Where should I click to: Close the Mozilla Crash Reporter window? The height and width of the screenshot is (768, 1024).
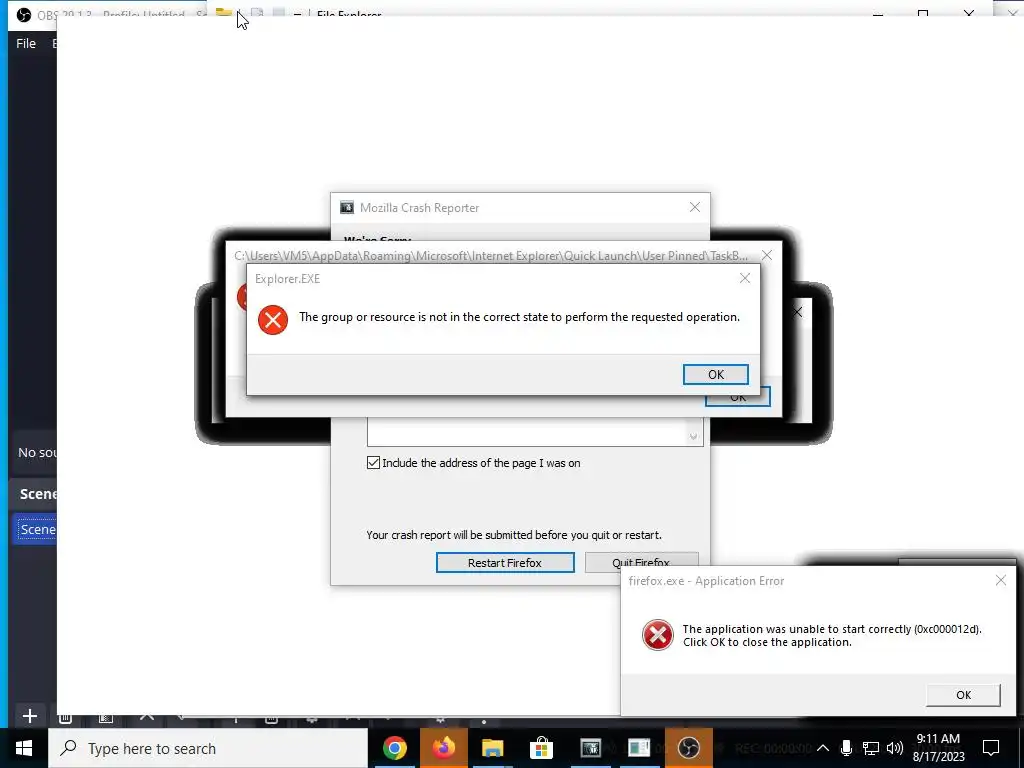coord(695,207)
